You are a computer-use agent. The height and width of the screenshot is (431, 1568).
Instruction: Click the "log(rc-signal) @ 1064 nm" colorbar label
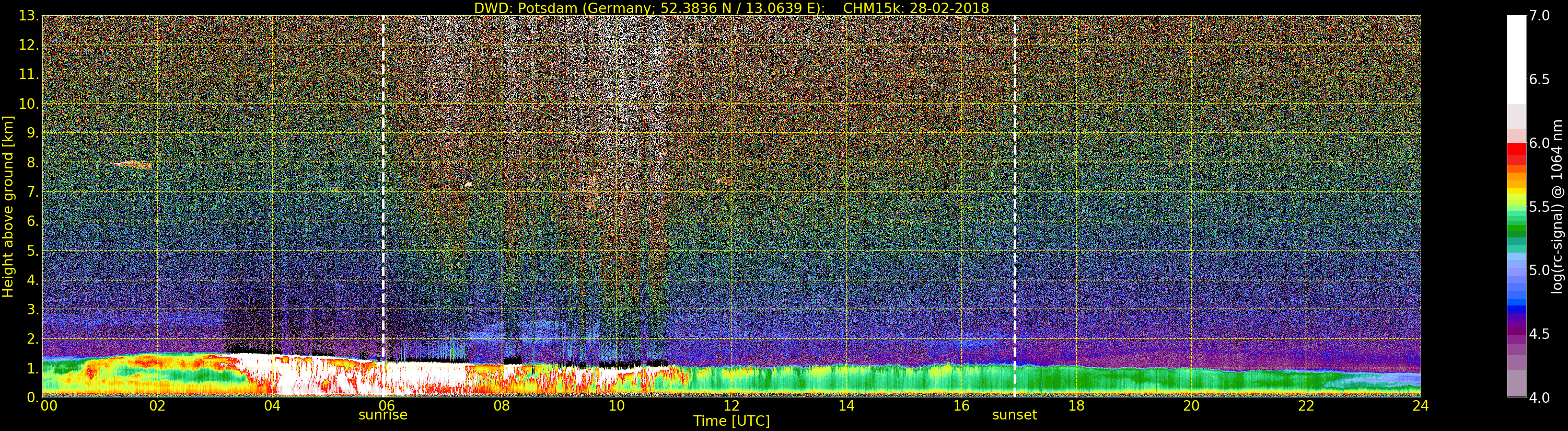point(1558,207)
